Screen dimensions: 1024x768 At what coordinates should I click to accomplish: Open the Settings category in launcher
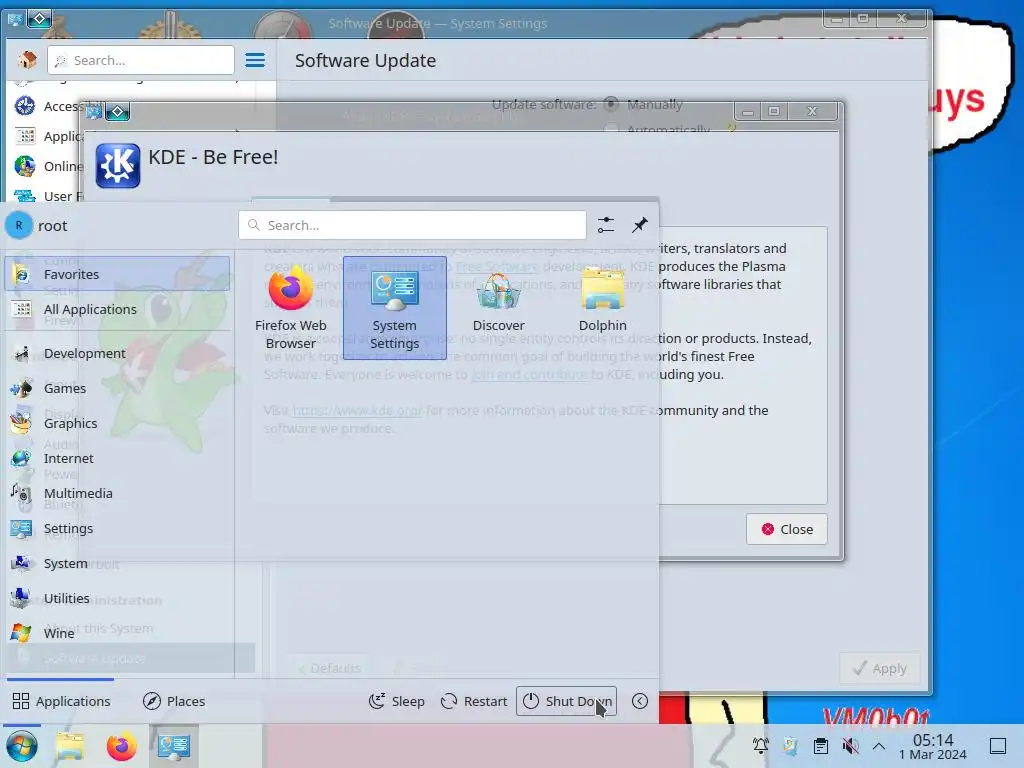click(x=118, y=528)
